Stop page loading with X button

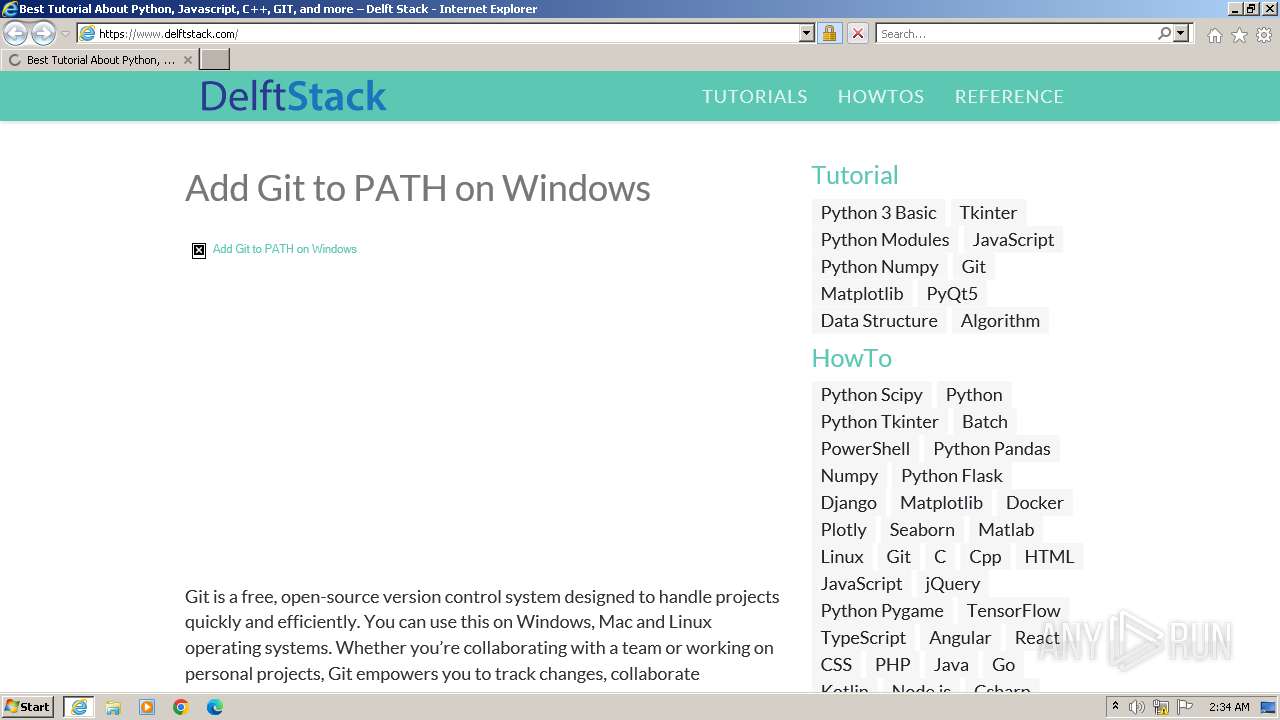[857, 34]
